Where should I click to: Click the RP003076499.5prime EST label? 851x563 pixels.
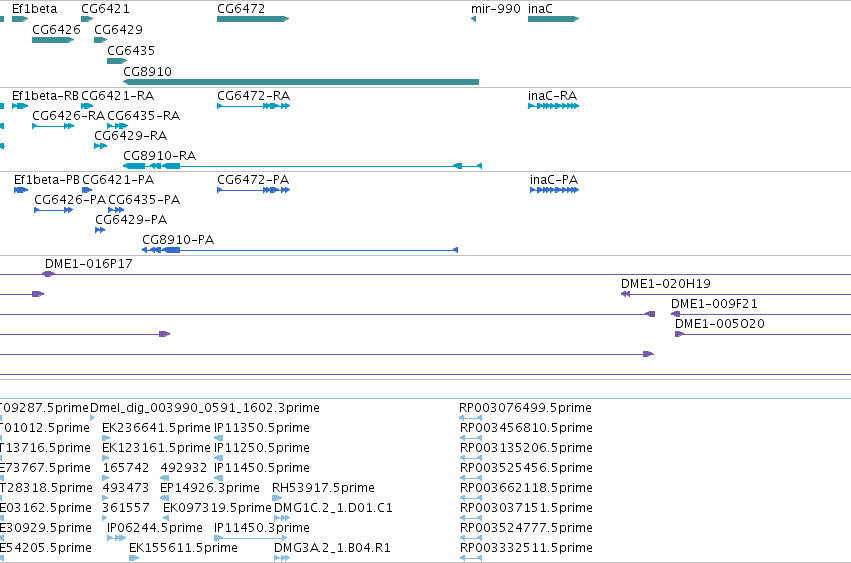(x=525, y=408)
